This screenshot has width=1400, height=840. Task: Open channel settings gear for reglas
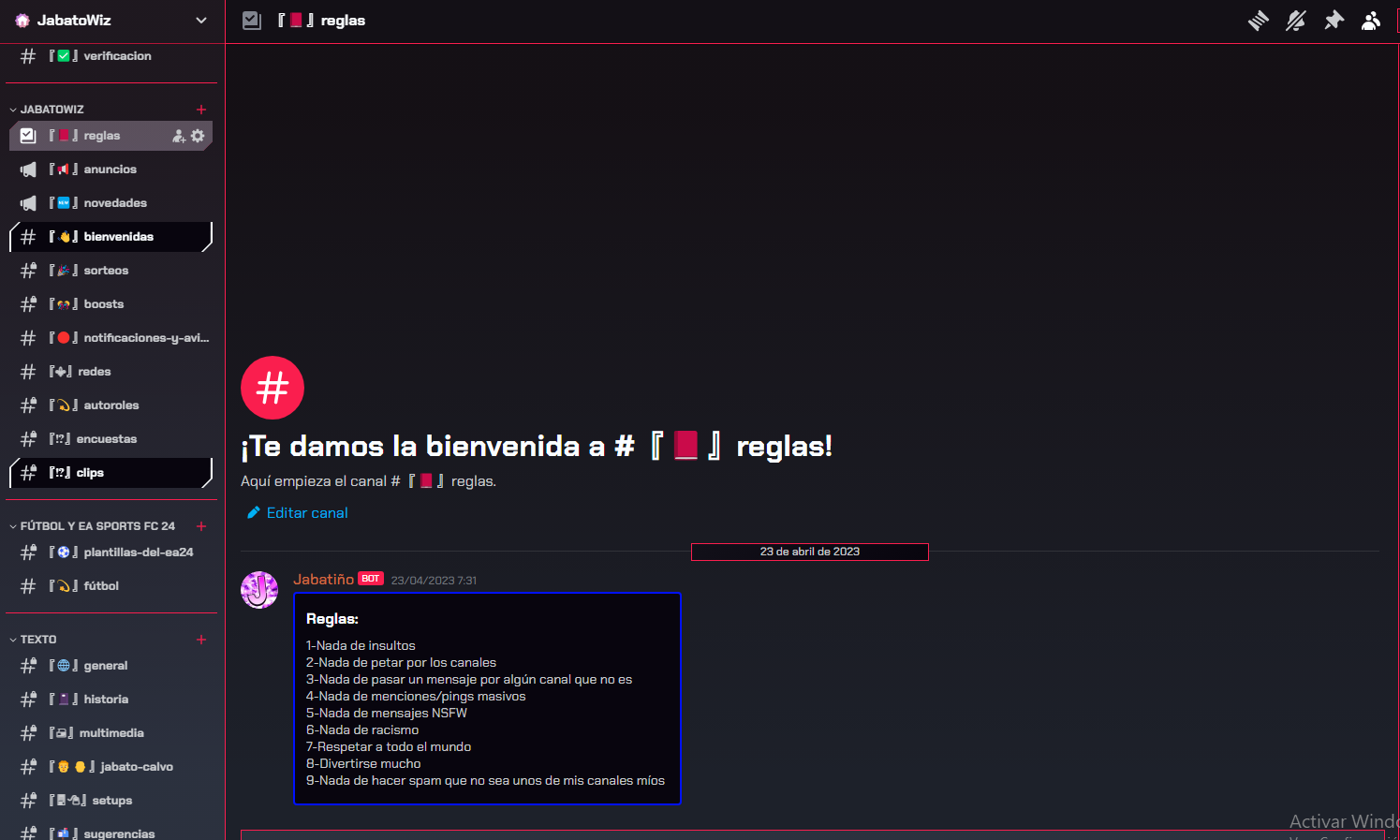click(199, 135)
